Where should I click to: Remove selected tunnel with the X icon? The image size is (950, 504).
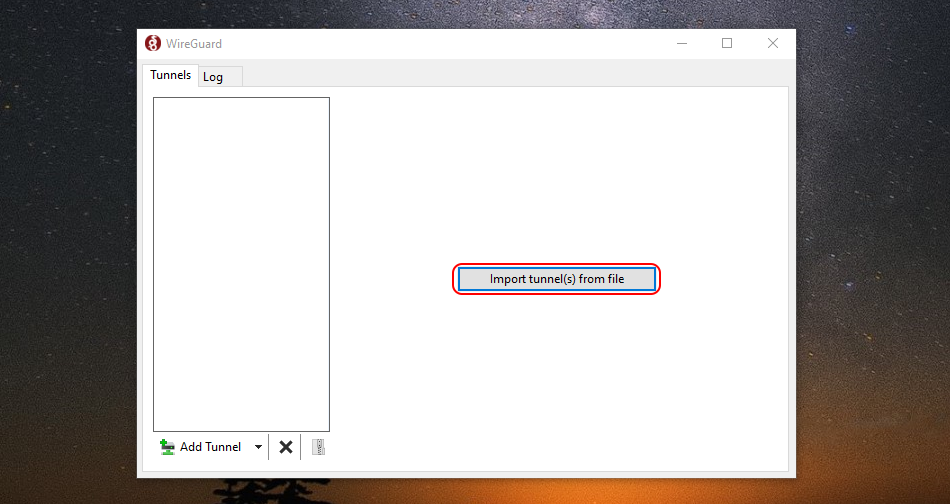(x=286, y=447)
